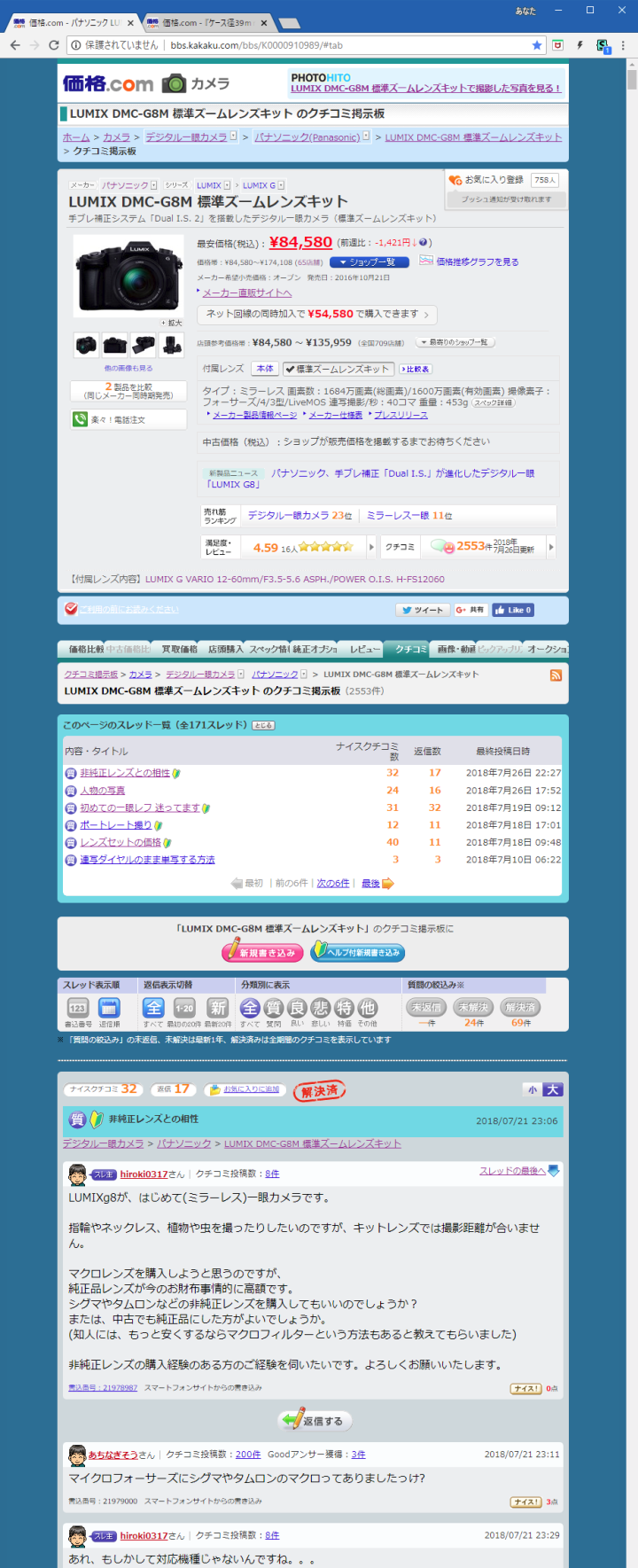638x1568 pixels.
Task: Select 全 すべて in 返信表示切替
Action: 153,1008
